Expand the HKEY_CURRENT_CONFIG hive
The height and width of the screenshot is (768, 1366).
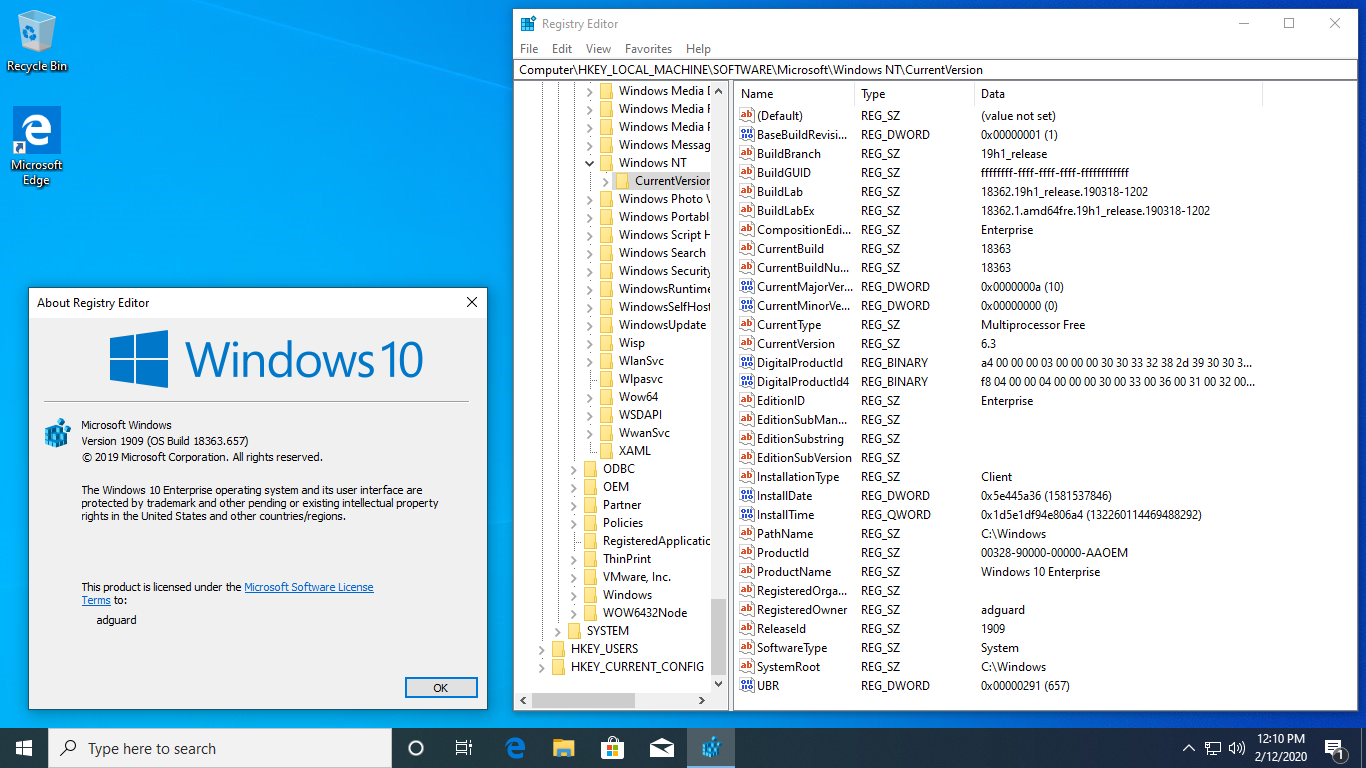point(541,667)
